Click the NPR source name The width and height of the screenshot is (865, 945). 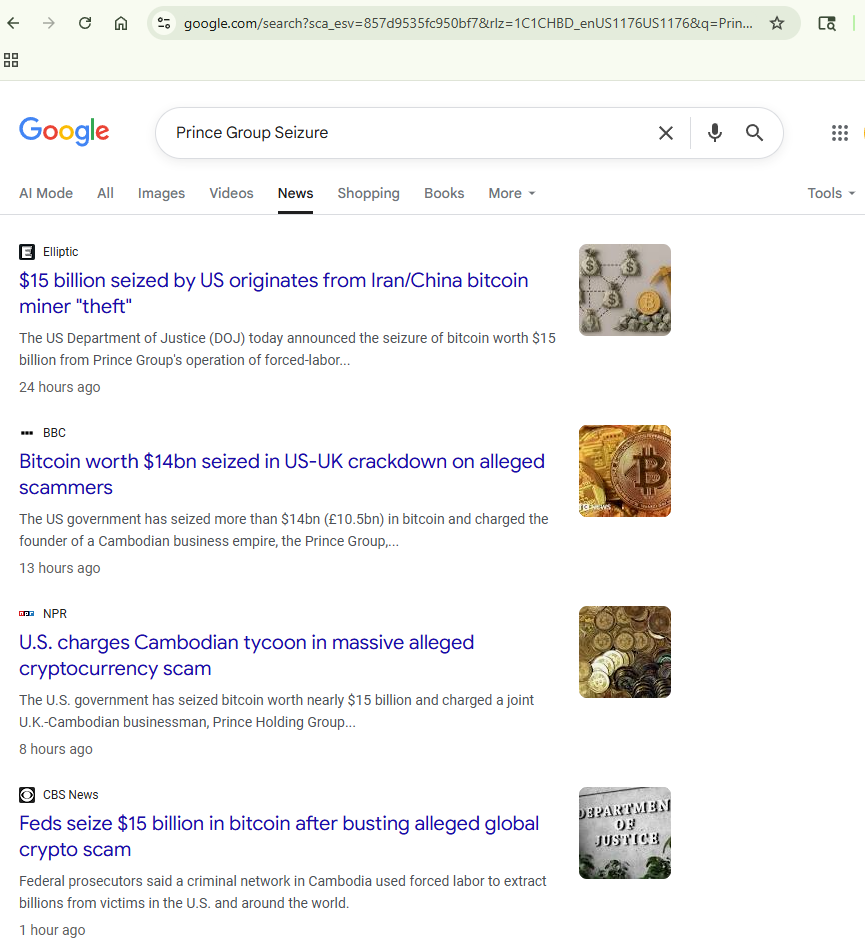coord(55,614)
